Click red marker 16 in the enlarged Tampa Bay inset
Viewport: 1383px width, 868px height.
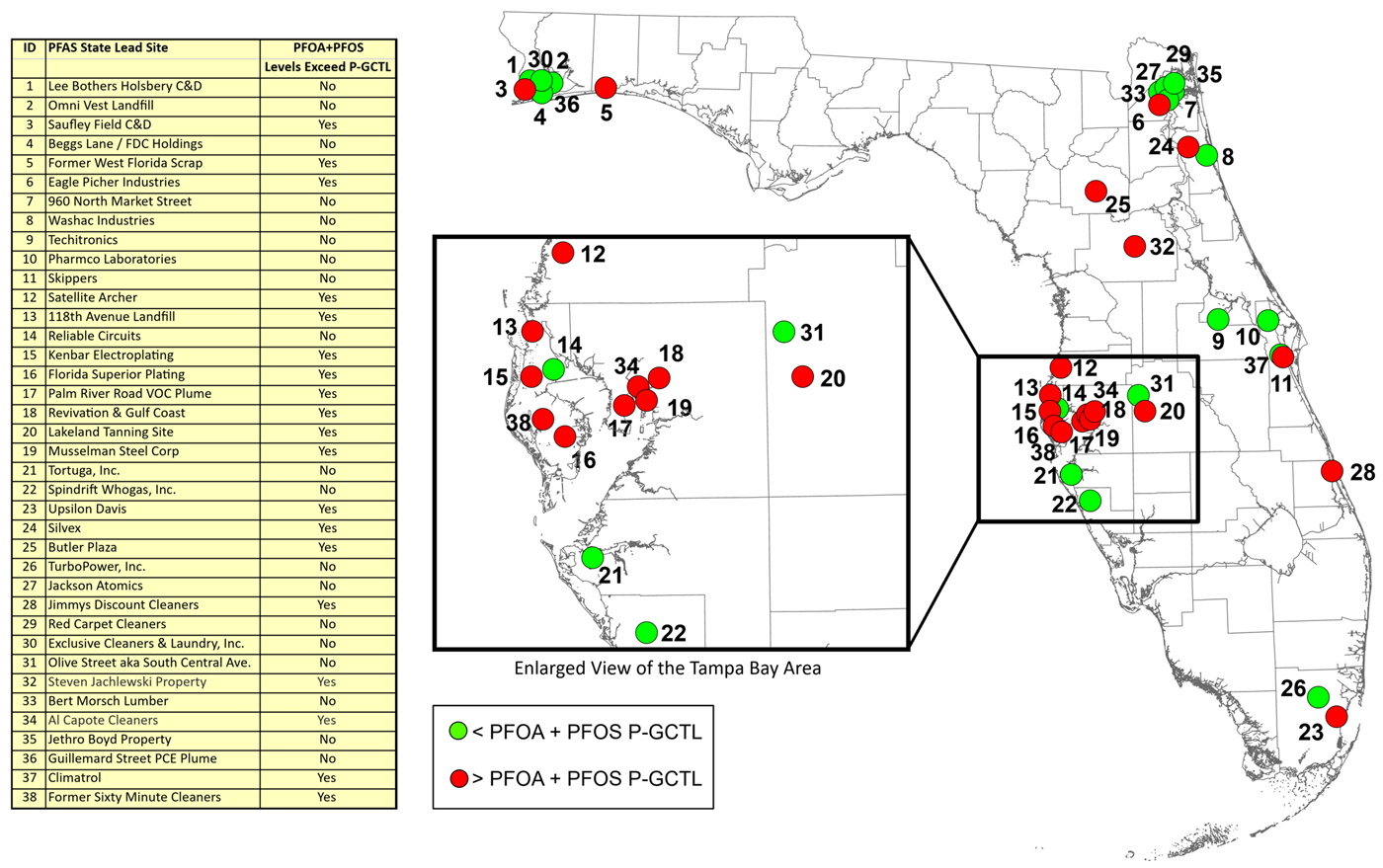coord(565,435)
